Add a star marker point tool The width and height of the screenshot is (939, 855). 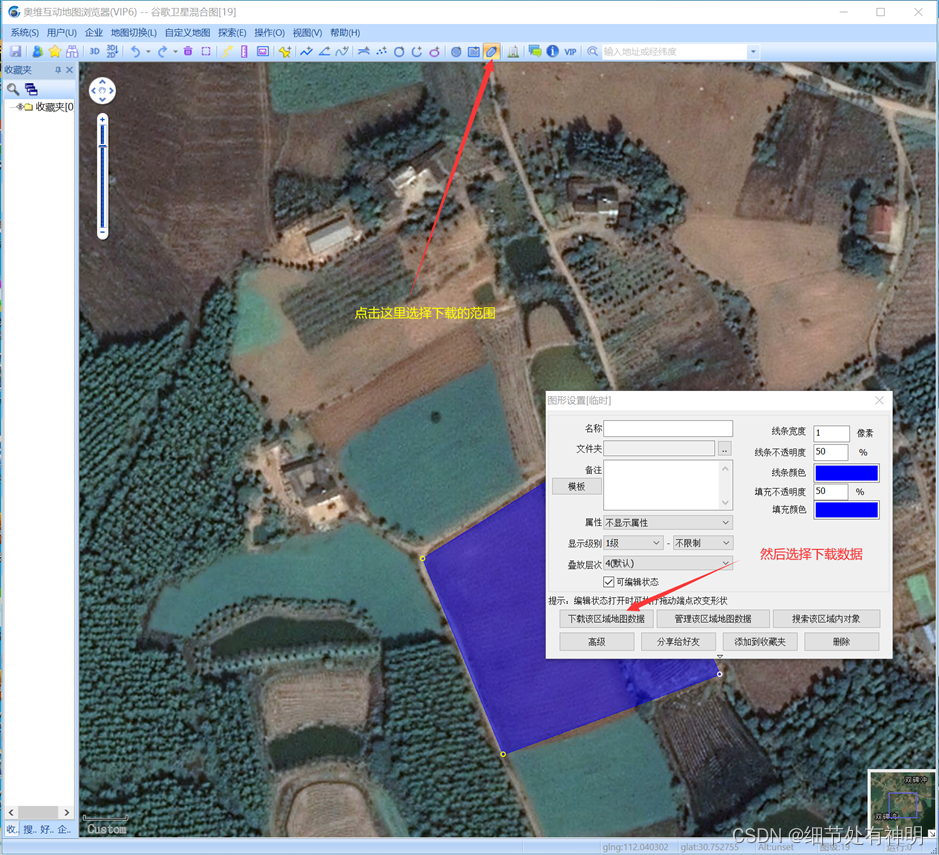click(284, 52)
